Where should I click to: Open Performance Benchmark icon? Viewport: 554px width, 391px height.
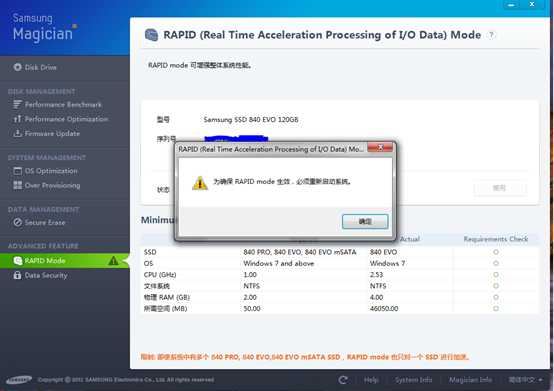[17, 105]
